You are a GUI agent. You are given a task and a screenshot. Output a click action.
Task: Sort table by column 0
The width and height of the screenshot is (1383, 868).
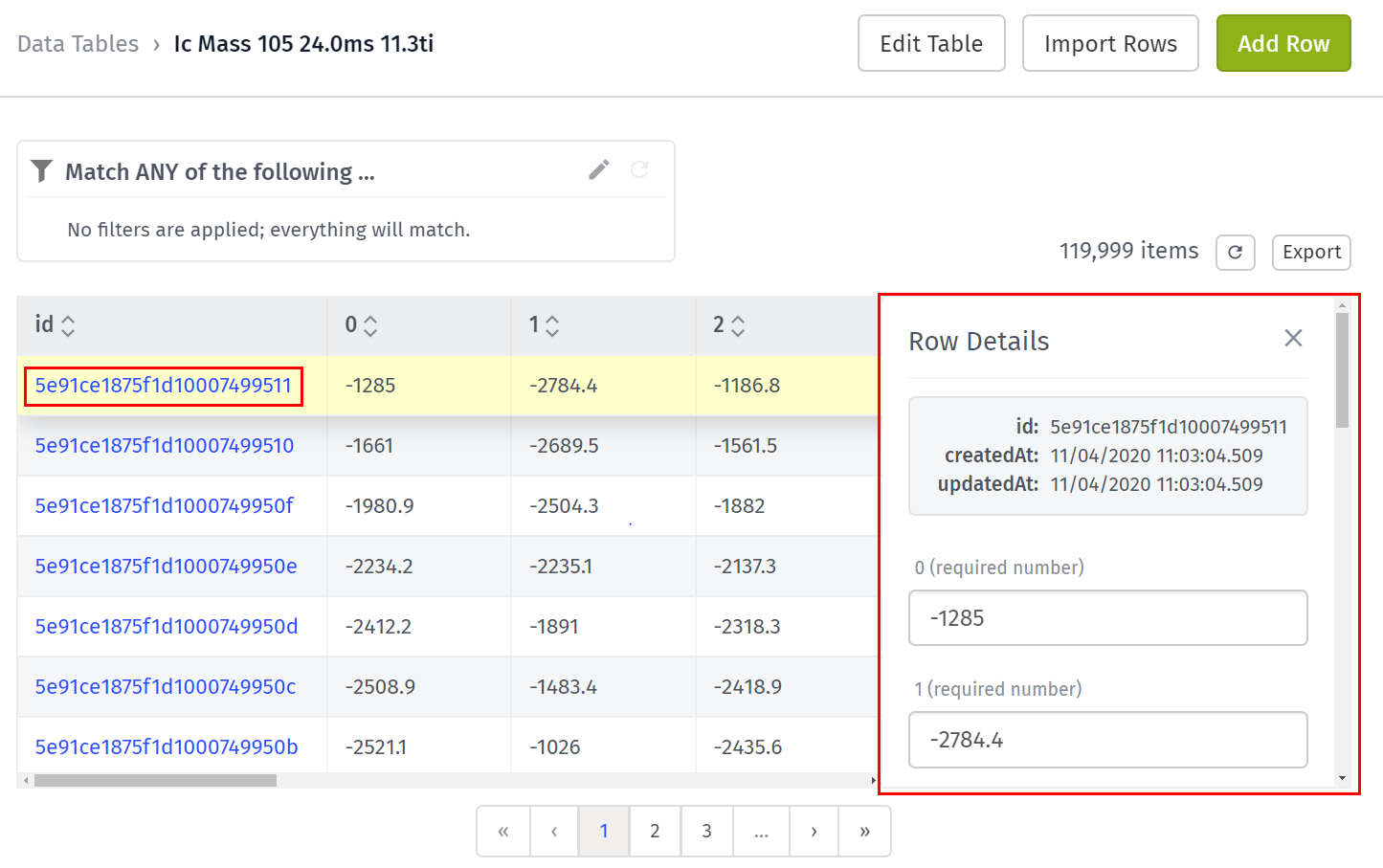click(x=370, y=326)
